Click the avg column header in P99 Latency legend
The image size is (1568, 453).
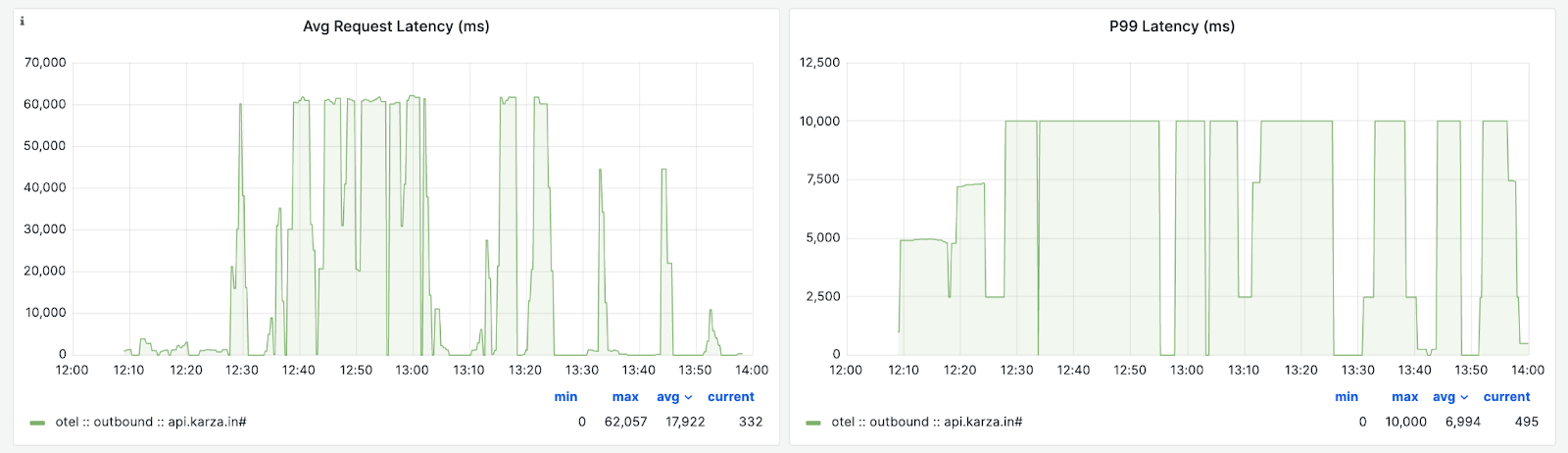click(x=1444, y=397)
